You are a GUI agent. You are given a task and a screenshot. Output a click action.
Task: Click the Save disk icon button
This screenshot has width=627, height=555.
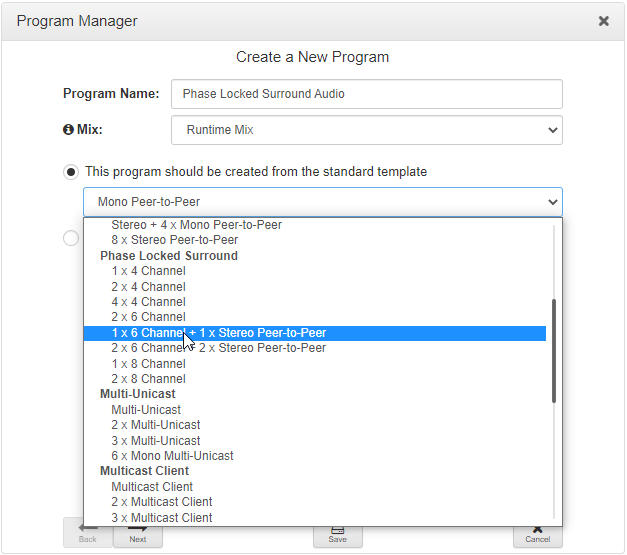pyautogui.click(x=337, y=532)
